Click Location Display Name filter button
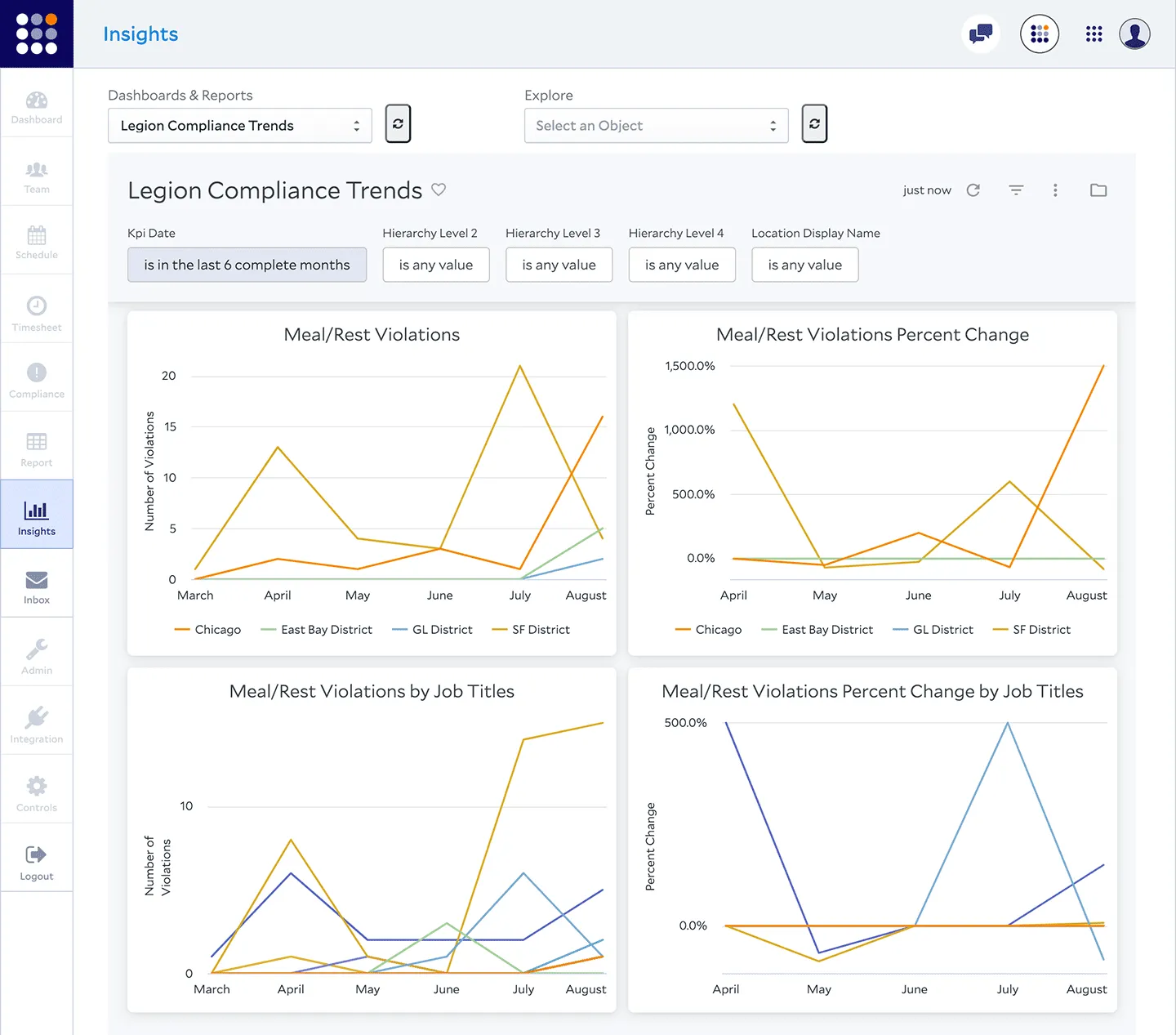The height and width of the screenshot is (1035, 1176). pos(804,265)
